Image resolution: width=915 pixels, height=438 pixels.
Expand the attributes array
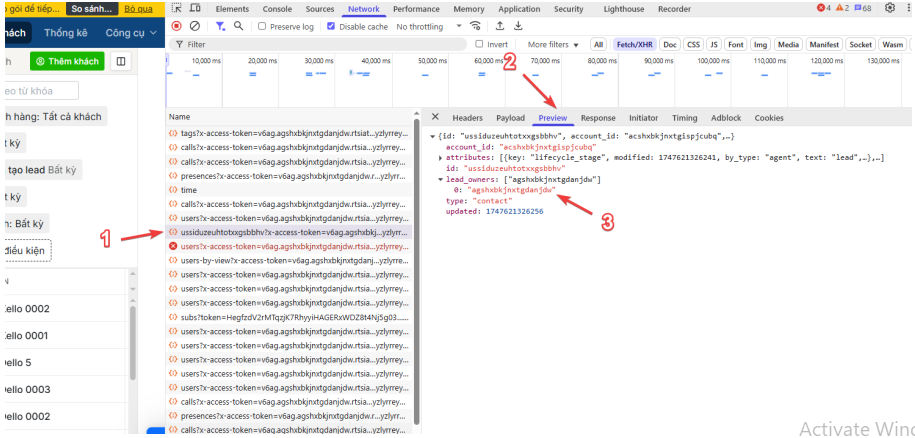[x=441, y=158]
